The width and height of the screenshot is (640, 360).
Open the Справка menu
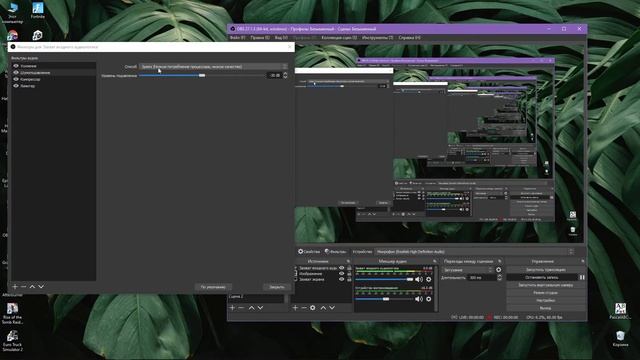click(409, 38)
